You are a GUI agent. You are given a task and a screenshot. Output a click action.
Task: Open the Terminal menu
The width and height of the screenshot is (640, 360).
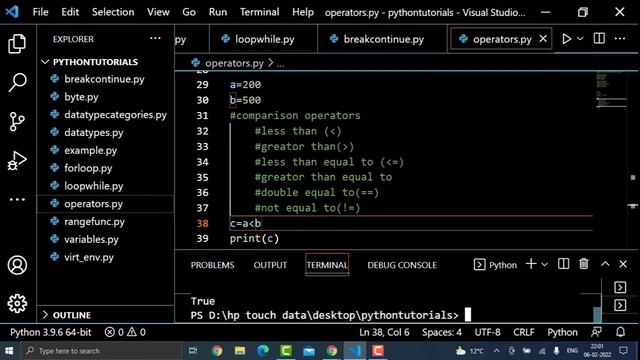click(259, 12)
